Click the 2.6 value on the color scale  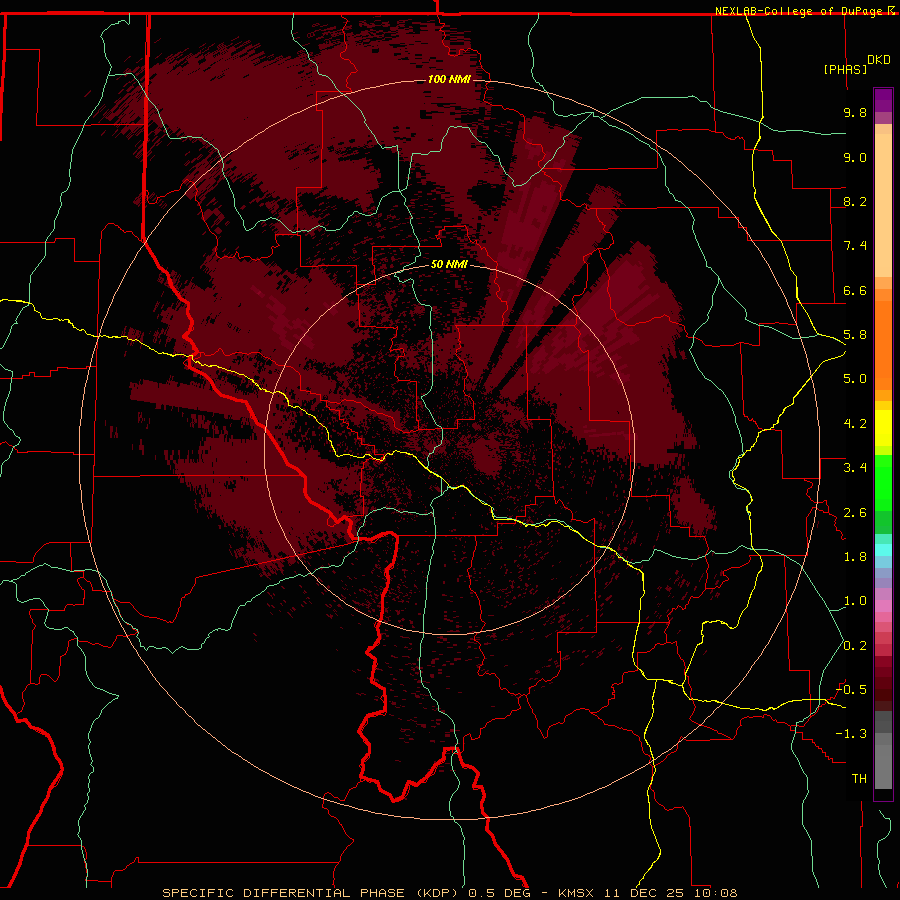pyautogui.click(x=855, y=513)
